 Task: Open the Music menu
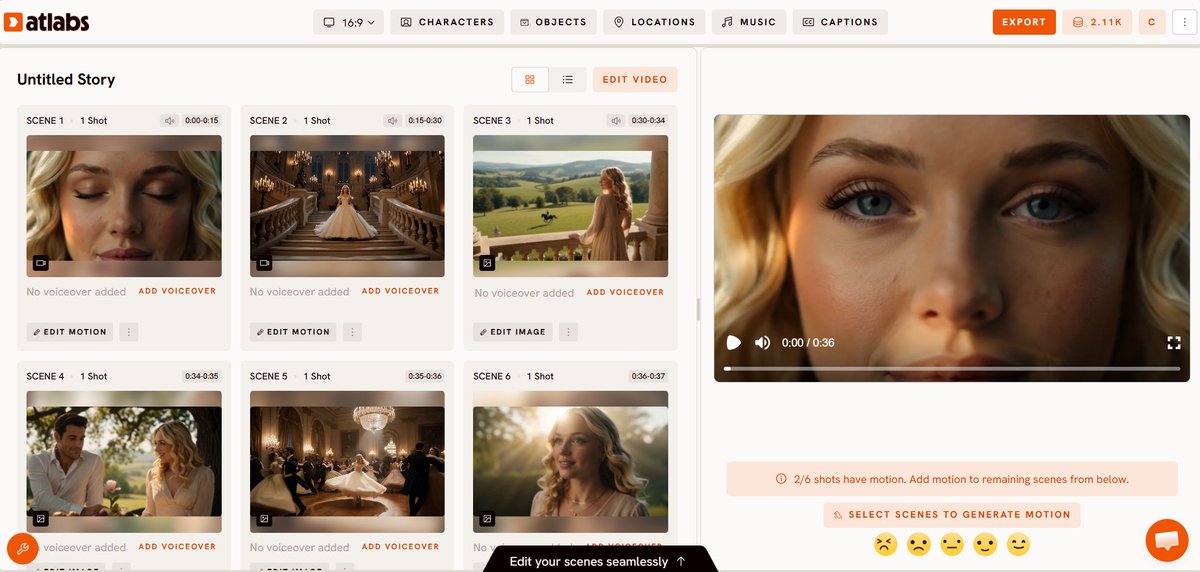(x=749, y=22)
